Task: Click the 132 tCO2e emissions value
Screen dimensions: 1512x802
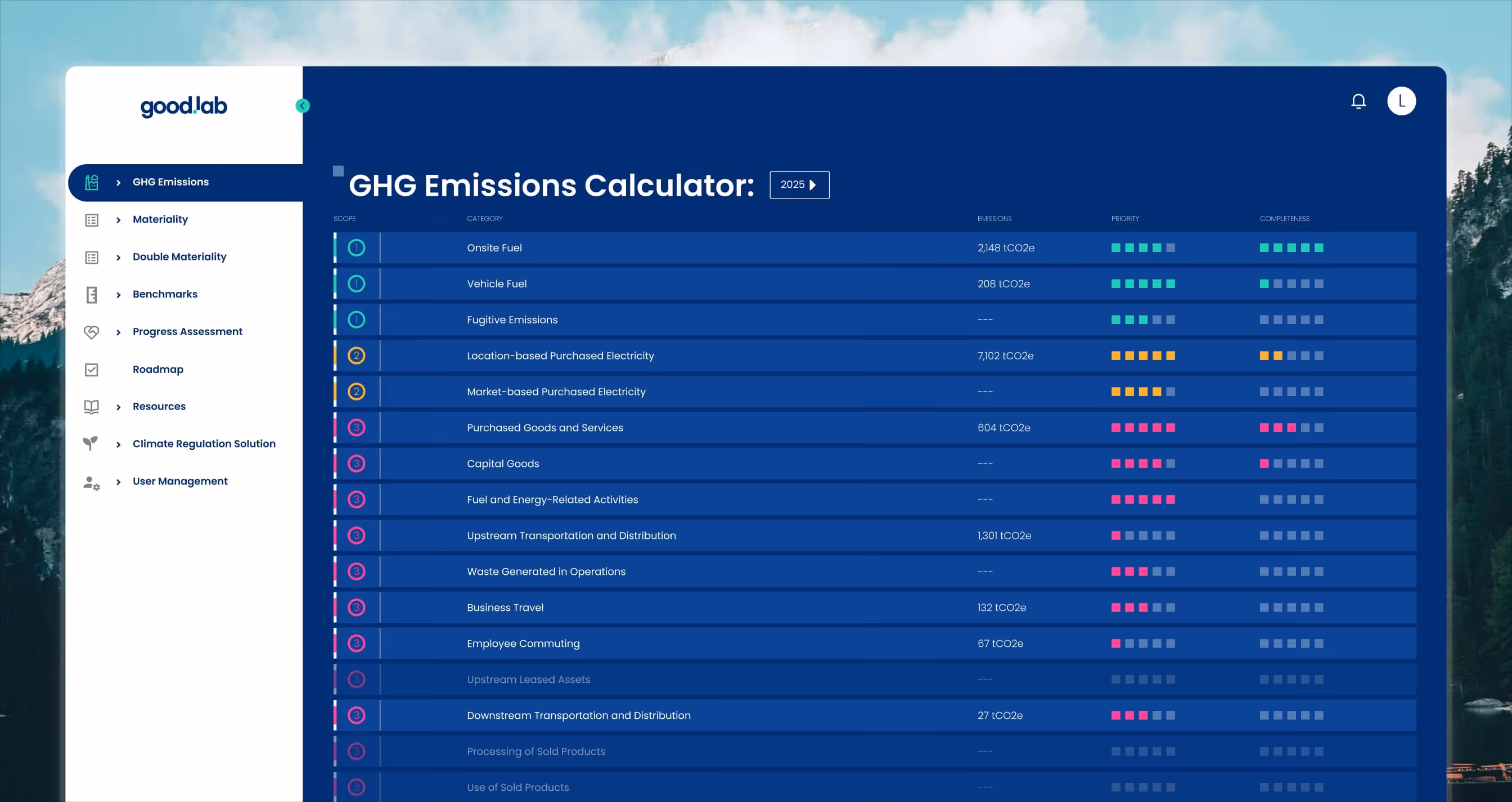Action: click(1001, 607)
